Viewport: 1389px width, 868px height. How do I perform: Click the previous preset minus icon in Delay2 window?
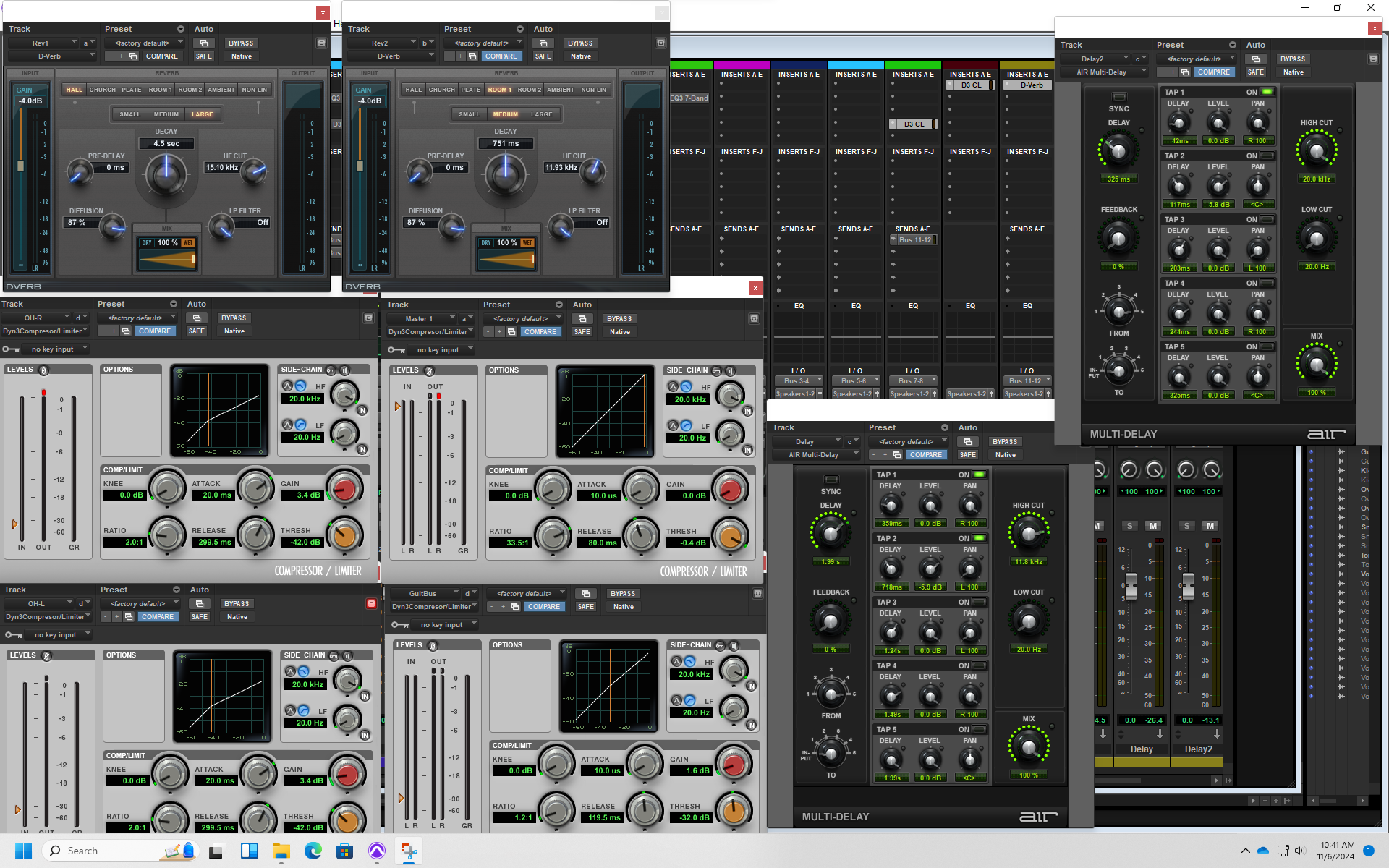coord(1161,72)
